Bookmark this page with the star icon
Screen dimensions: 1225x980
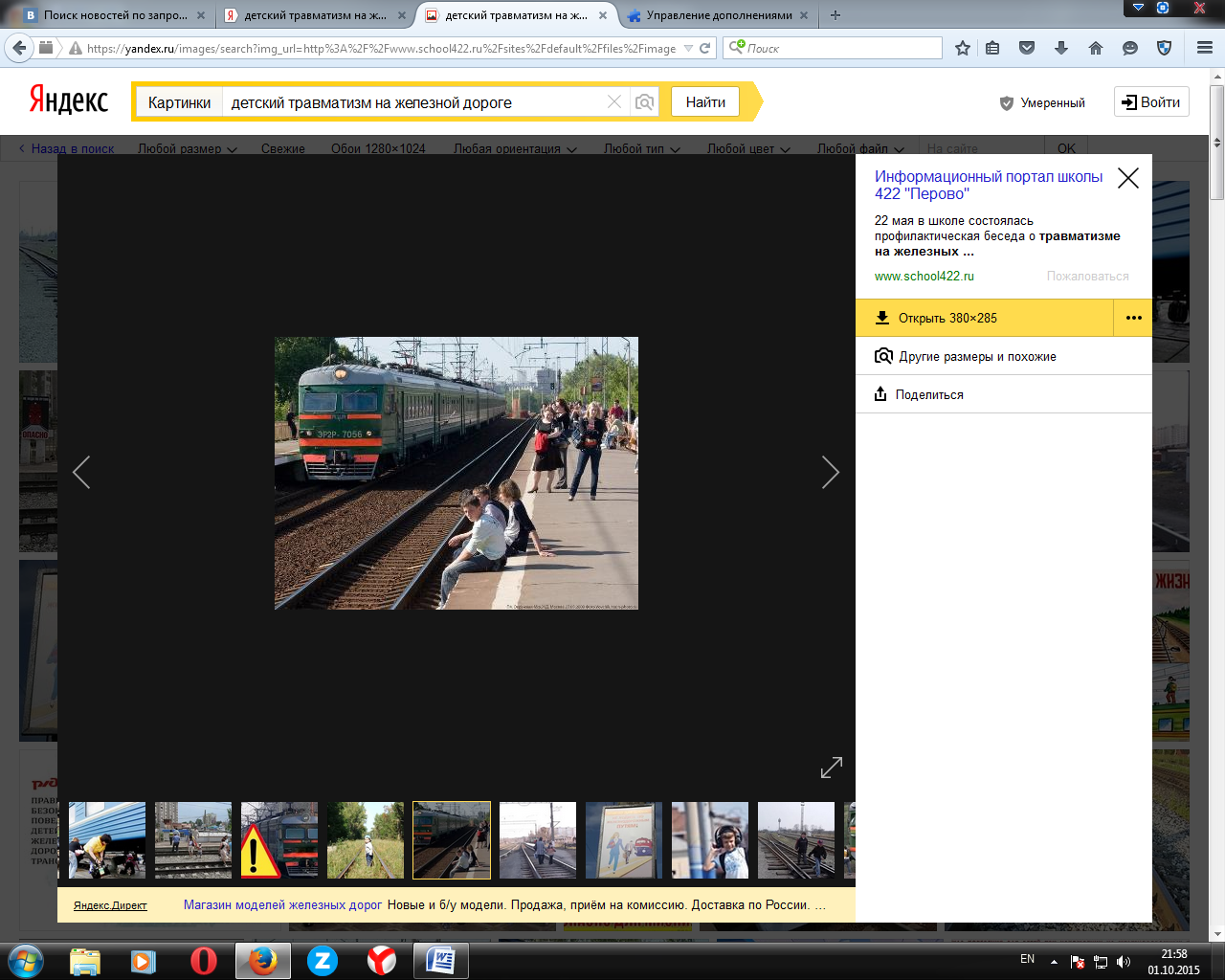(962, 48)
